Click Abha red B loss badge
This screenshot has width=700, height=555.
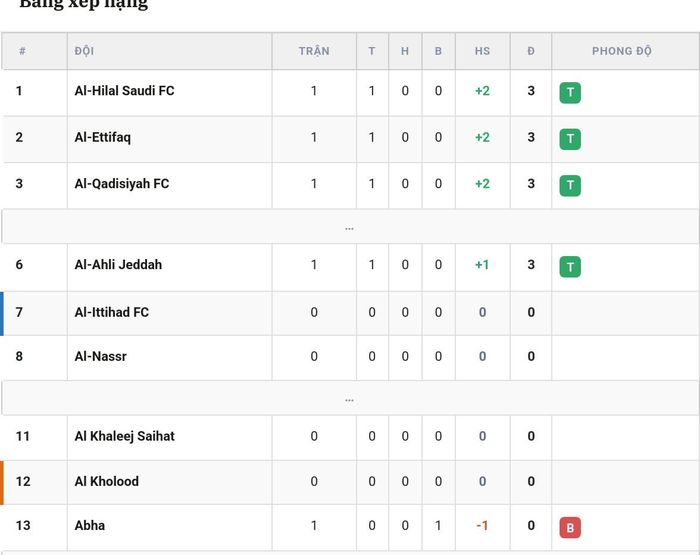pos(570,528)
